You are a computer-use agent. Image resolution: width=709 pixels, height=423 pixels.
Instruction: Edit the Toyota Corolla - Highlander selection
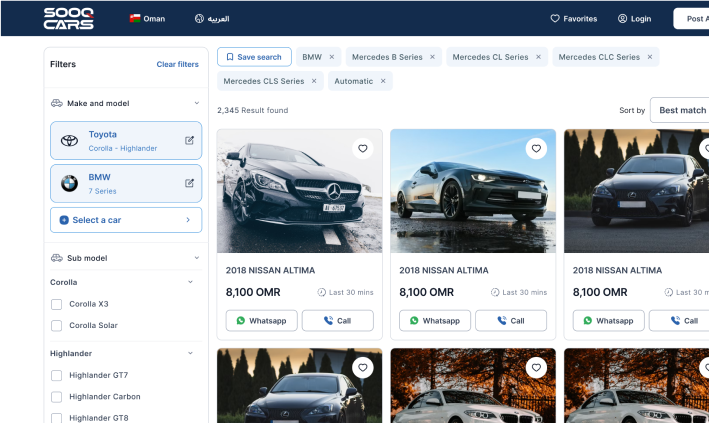189,140
